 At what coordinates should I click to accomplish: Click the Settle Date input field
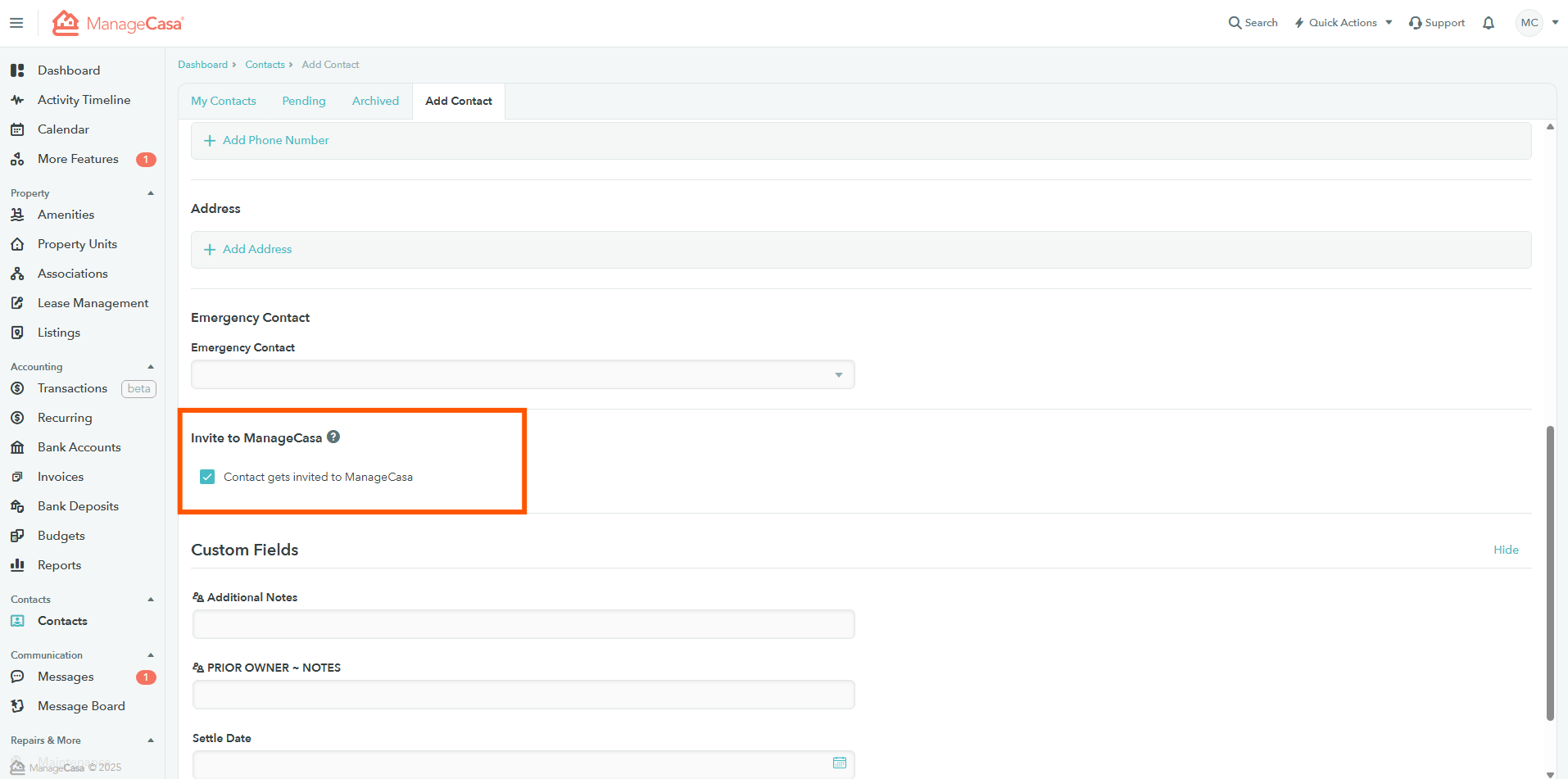[523, 764]
